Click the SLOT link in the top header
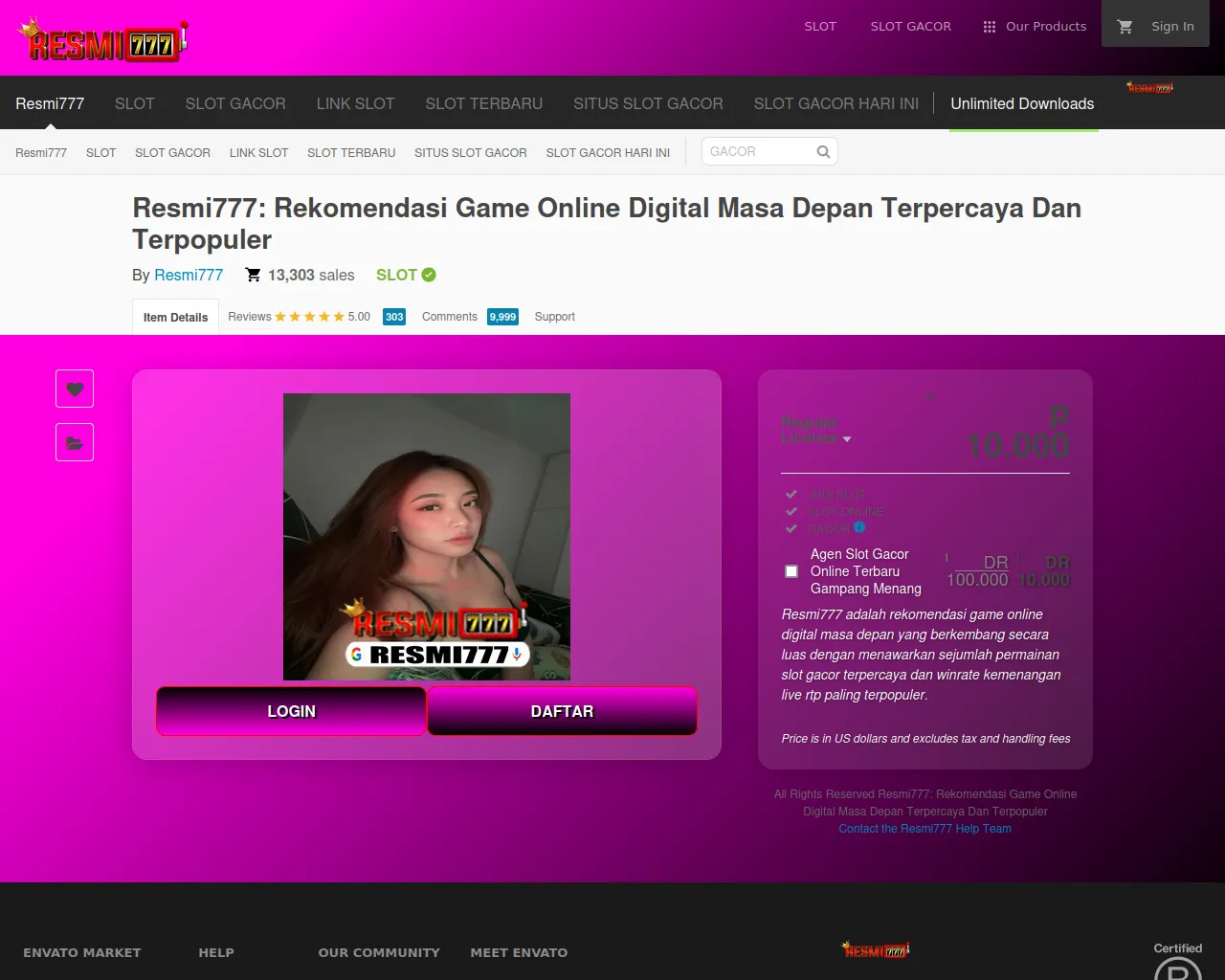Screen dimensions: 1225x980 (820, 27)
